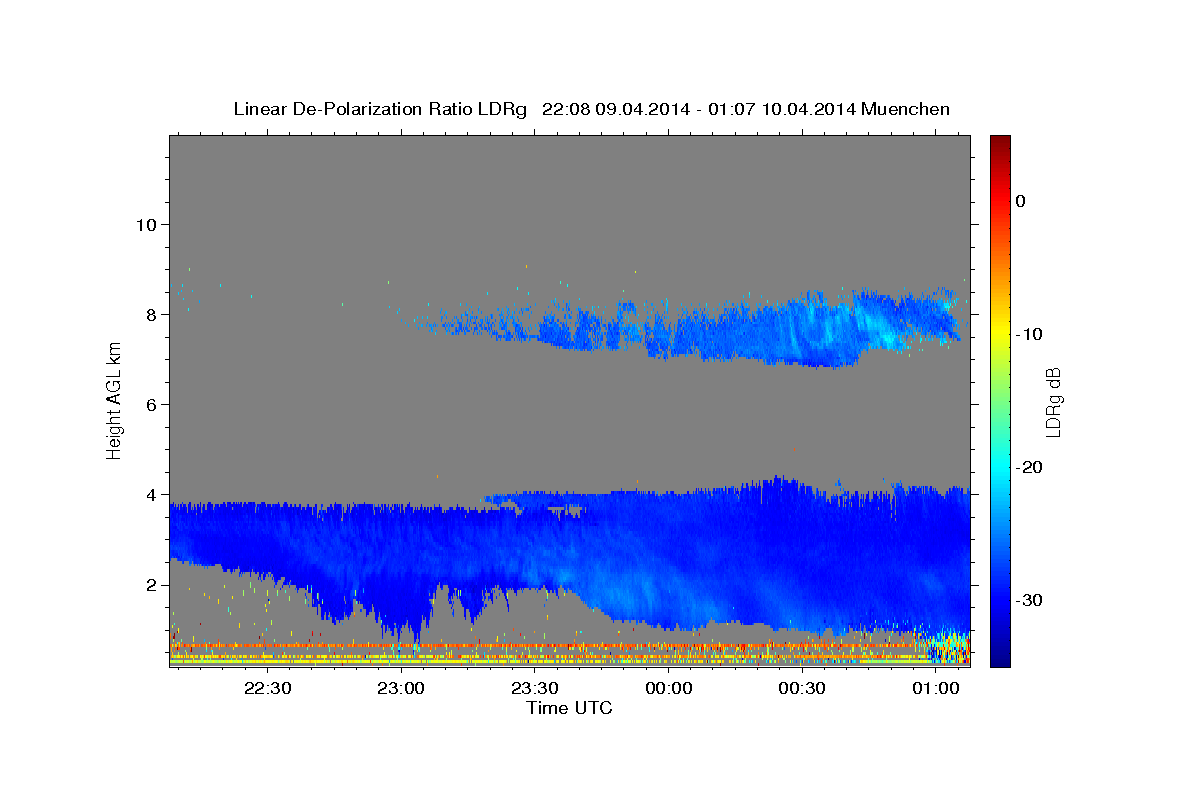Click the dark red top of colorbar
Screen dimensions: 1200x800
click(x=999, y=144)
